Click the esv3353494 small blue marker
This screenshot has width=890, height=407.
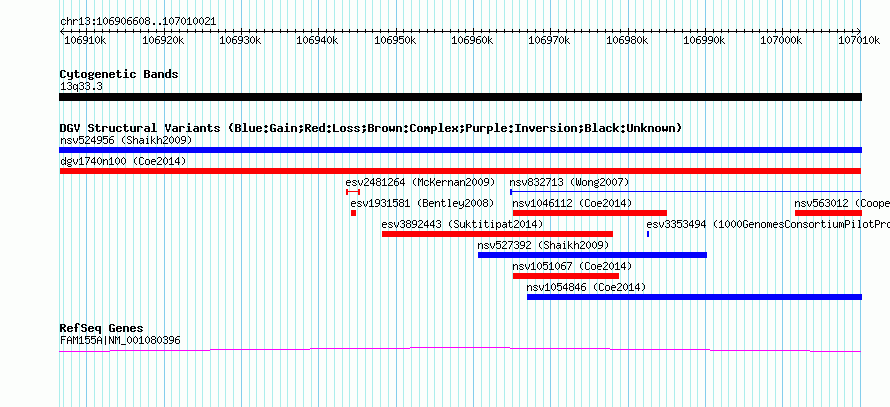click(x=648, y=234)
